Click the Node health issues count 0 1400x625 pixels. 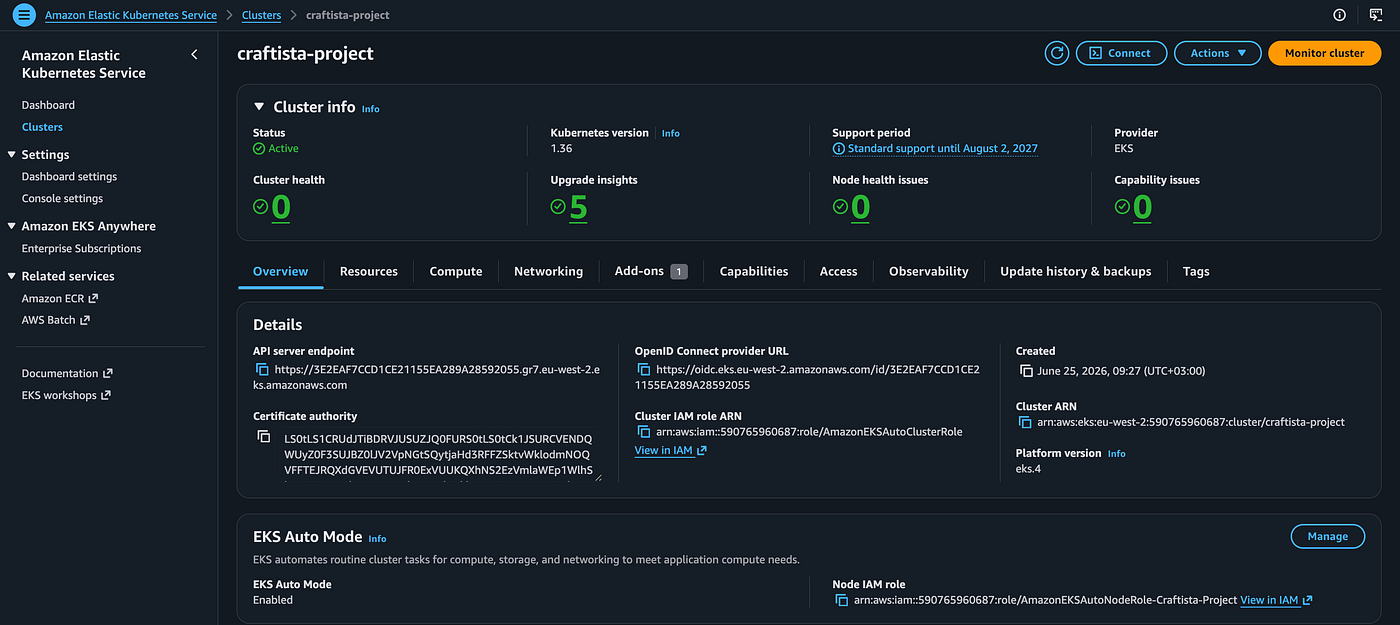(861, 207)
